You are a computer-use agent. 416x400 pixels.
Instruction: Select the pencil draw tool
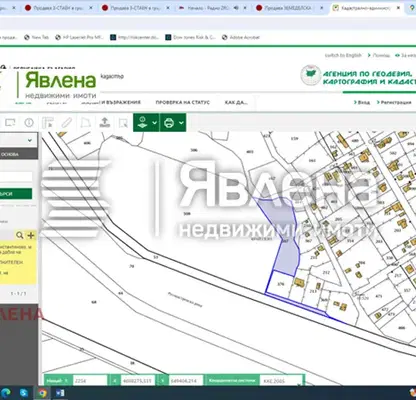point(67,123)
